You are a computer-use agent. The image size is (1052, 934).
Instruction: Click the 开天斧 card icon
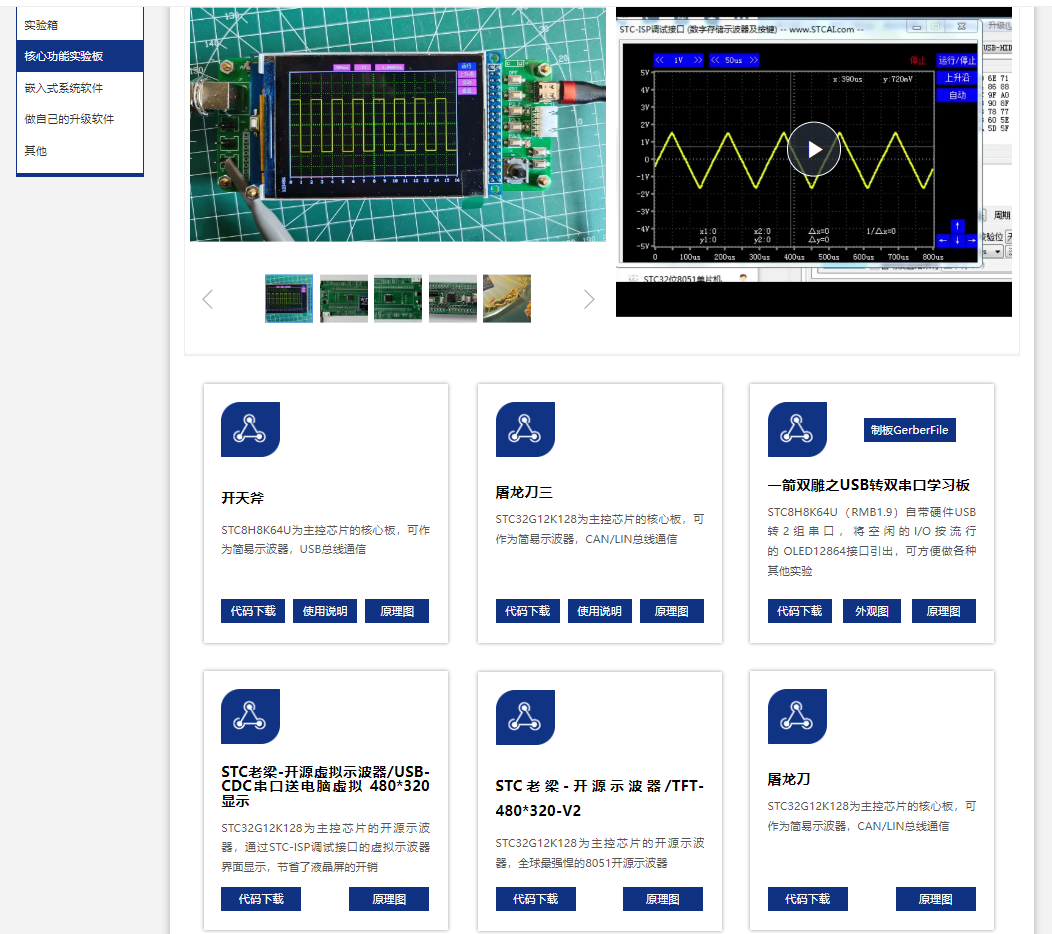coord(250,429)
